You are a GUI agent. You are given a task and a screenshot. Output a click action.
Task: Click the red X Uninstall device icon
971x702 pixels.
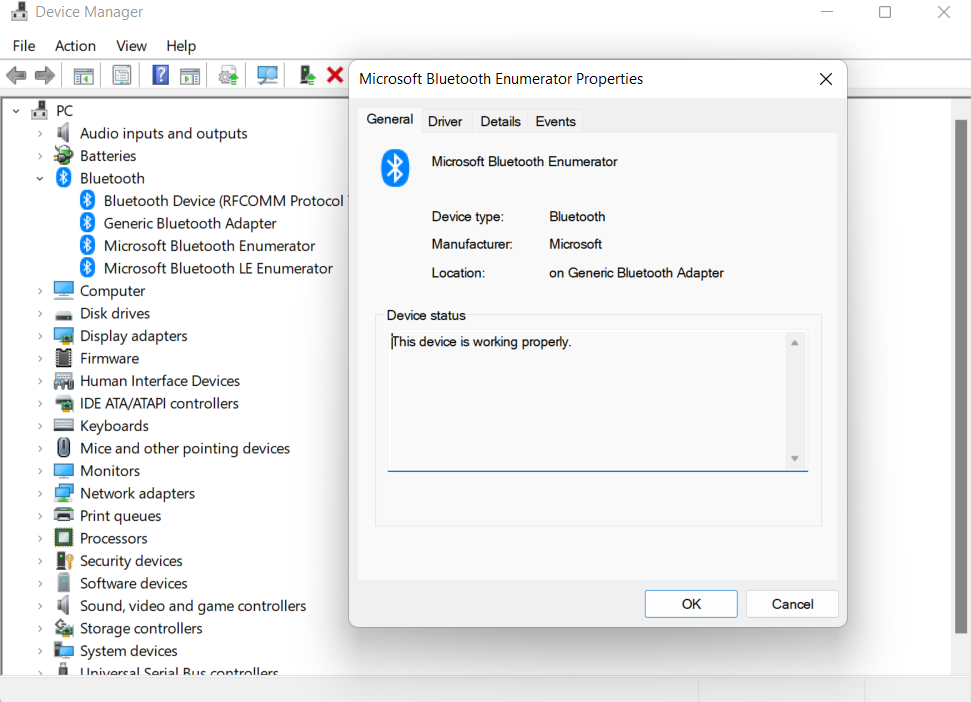[335, 75]
